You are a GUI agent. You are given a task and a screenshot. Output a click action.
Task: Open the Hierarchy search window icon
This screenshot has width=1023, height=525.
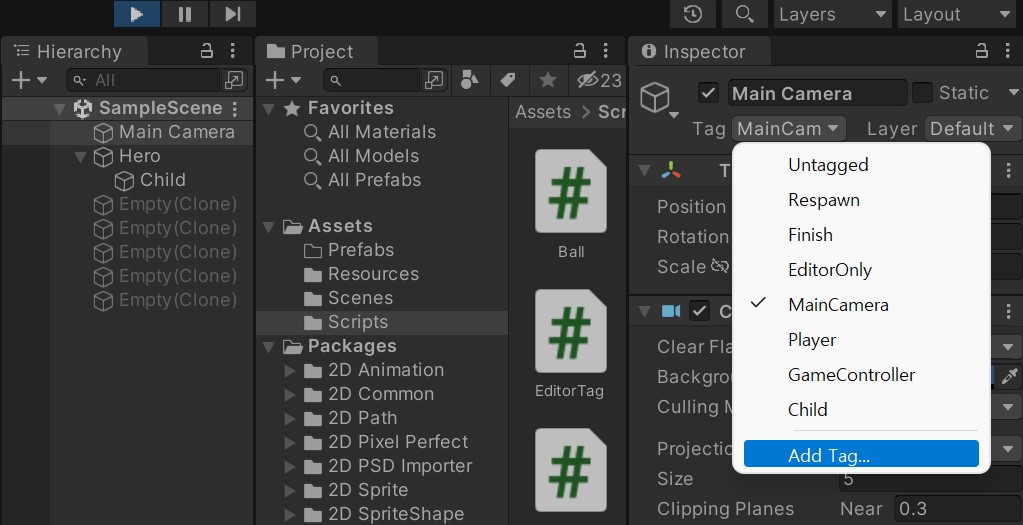(x=233, y=80)
